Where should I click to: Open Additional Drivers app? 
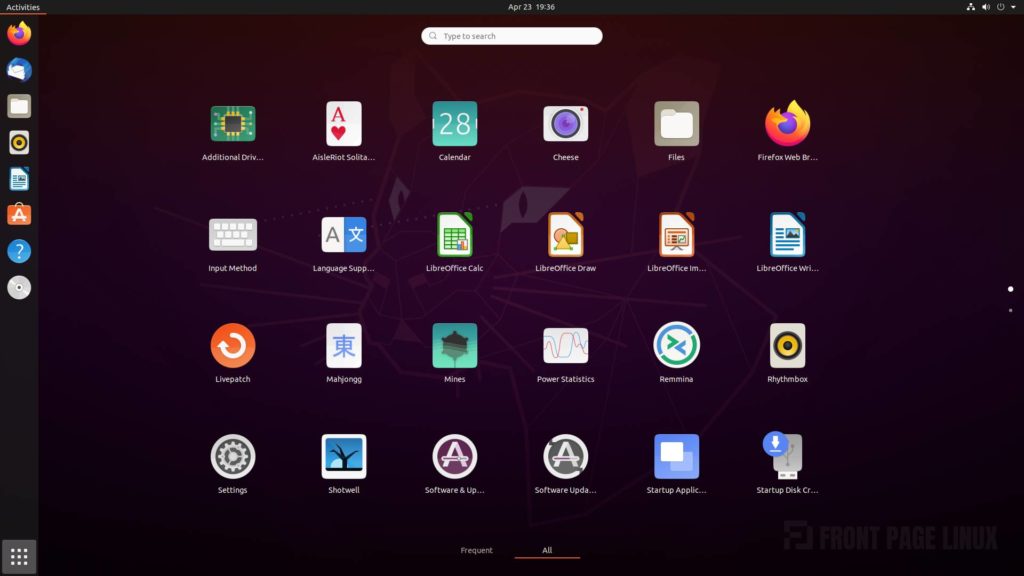coord(232,124)
